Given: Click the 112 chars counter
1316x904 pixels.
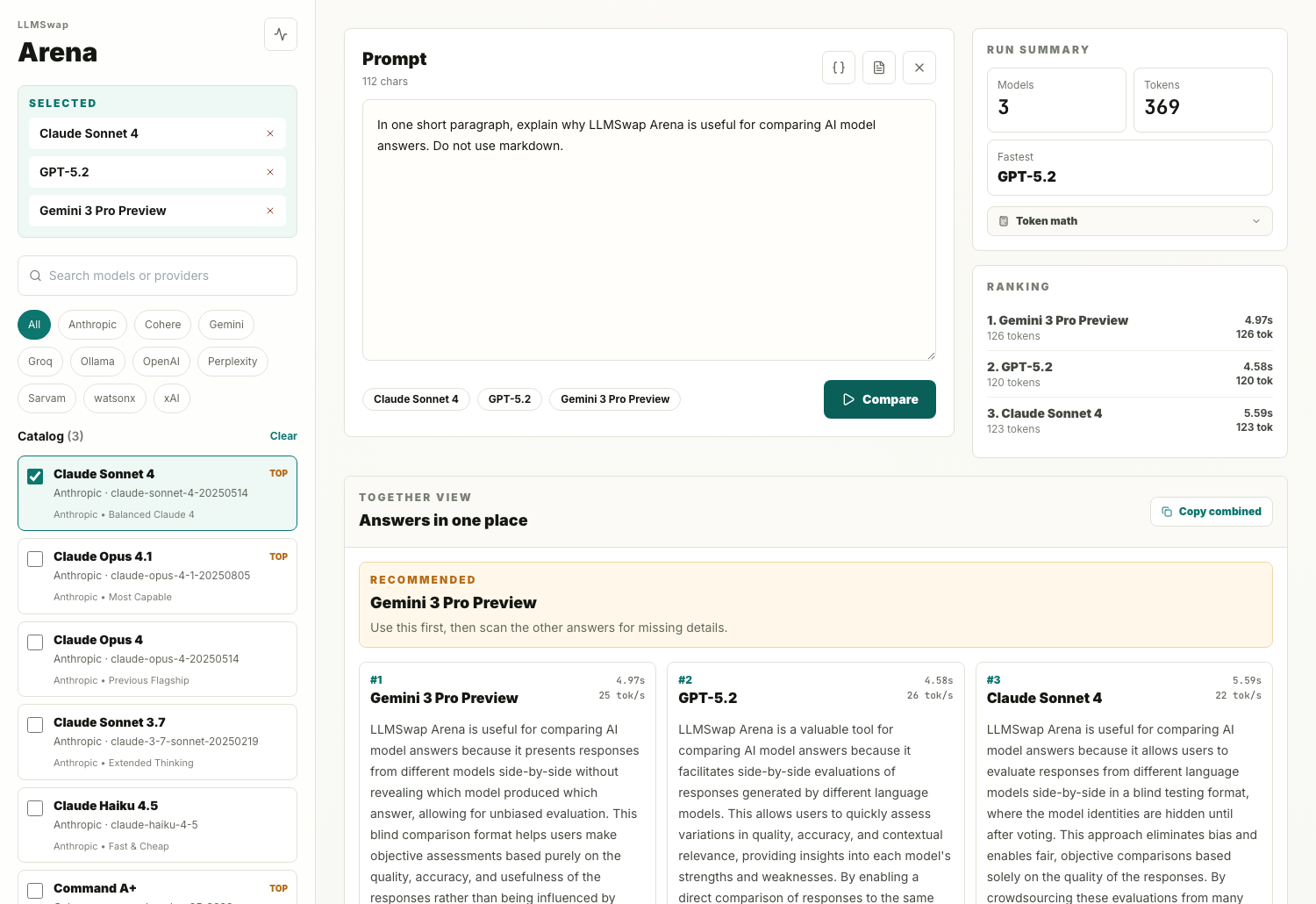Looking at the screenshot, I should click(385, 82).
